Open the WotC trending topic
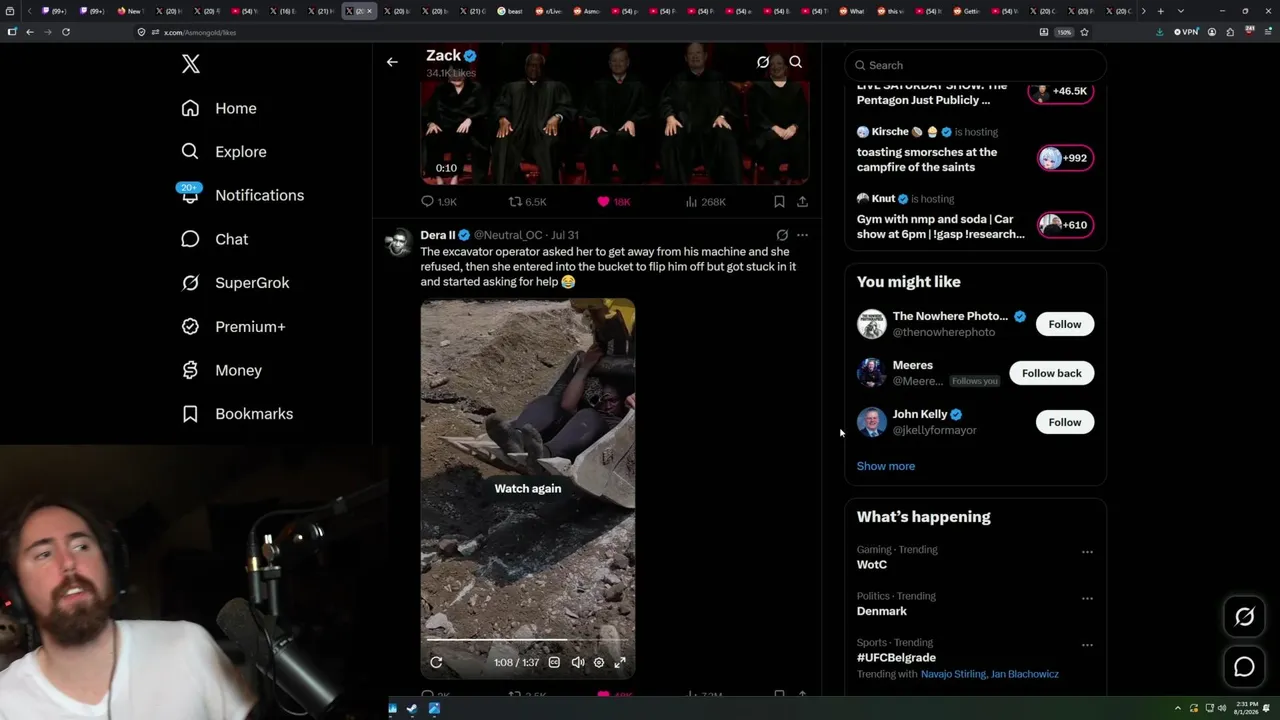This screenshot has width=1280, height=720. [x=872, y=565]
